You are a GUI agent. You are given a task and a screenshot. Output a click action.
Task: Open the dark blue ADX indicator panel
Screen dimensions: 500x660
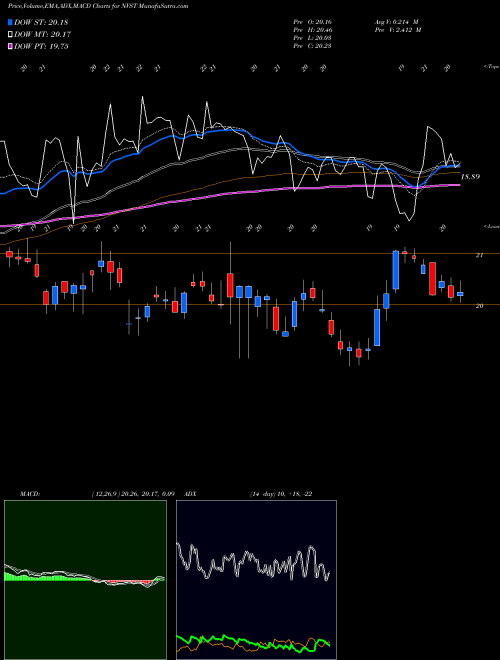click(256, 580)
